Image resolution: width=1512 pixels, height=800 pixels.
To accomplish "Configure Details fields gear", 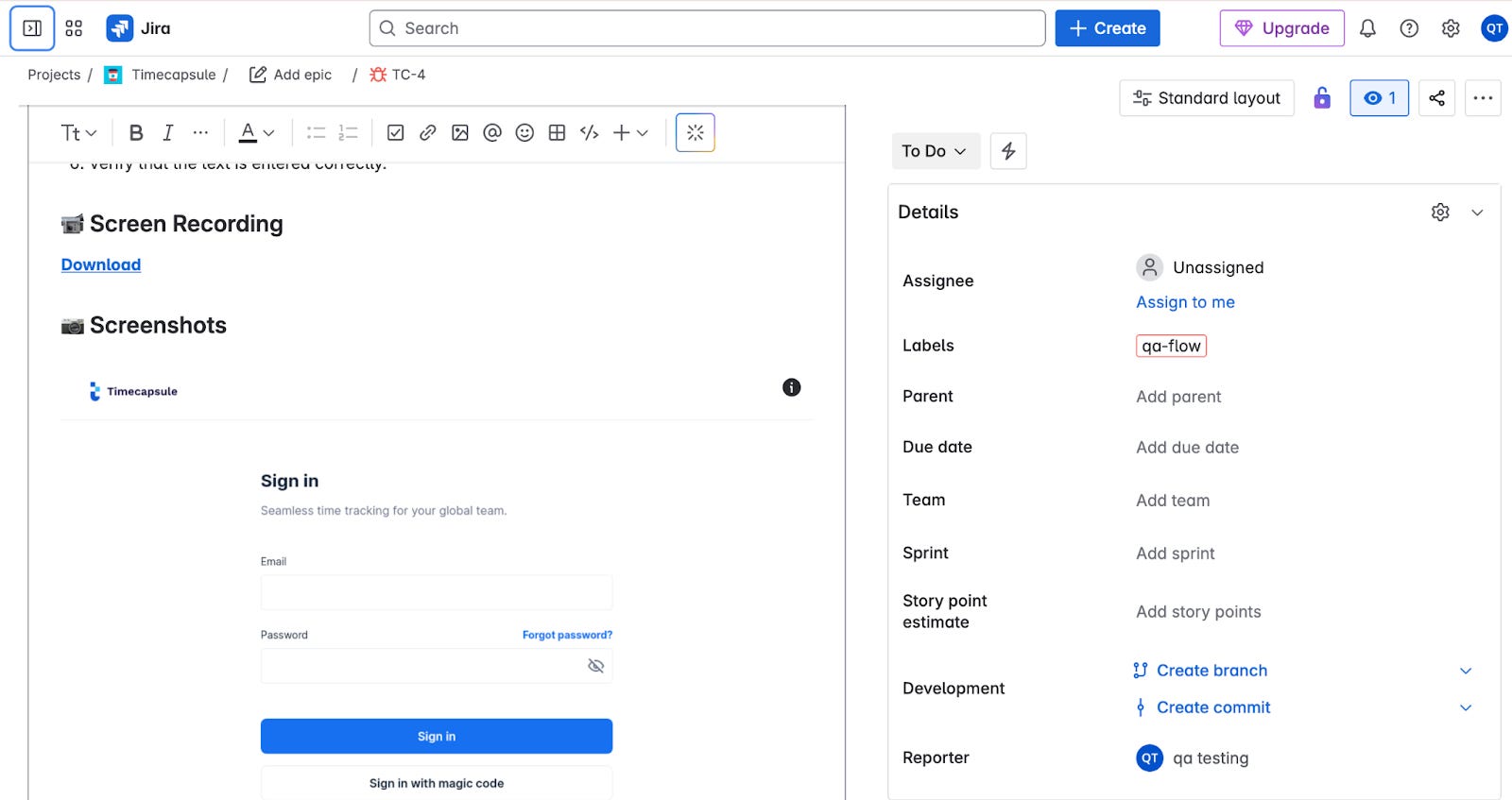I will tap(1440, 213).
